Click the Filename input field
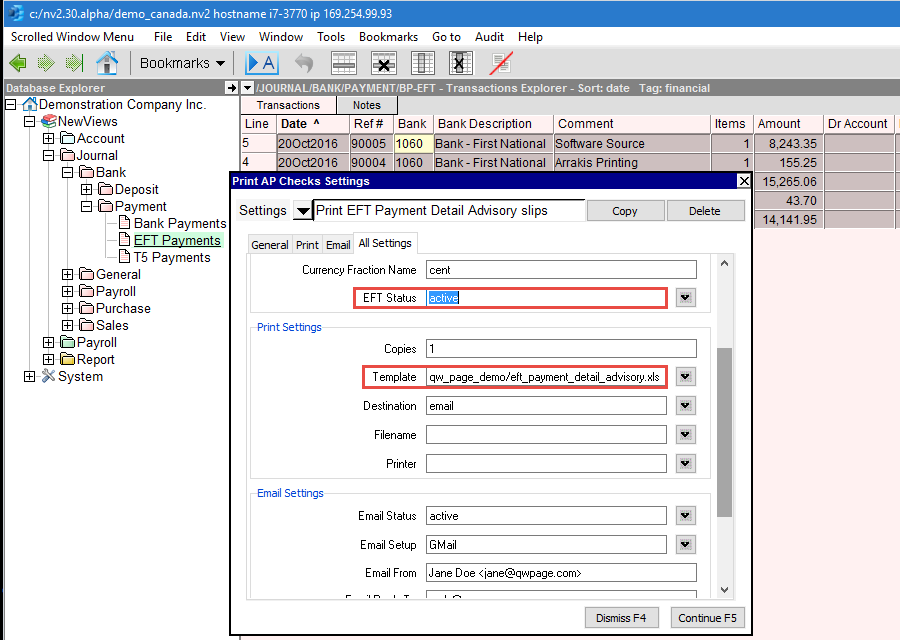This screenshot has height=640, width=900. (x=546, y=435)
